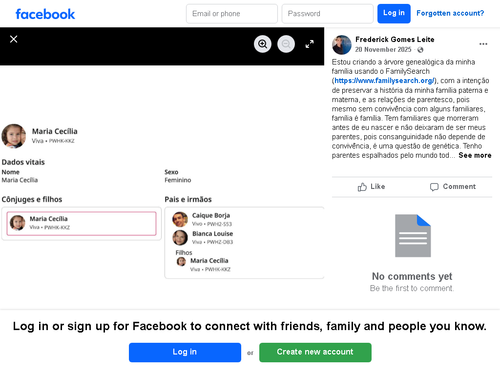500x375 pixels.
Task: Close the photo viewer with the X icon
Action: pos(14,39)
